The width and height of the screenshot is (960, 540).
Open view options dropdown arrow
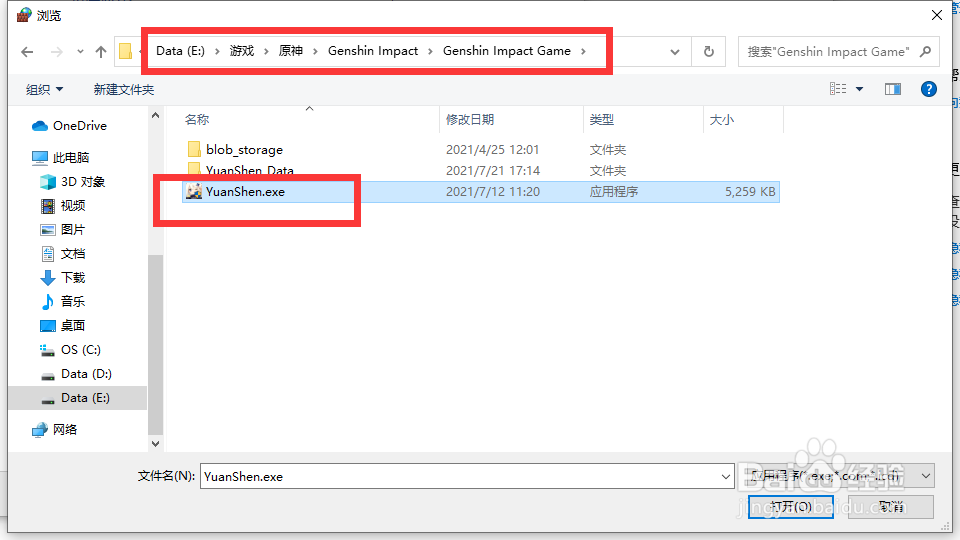860,89
